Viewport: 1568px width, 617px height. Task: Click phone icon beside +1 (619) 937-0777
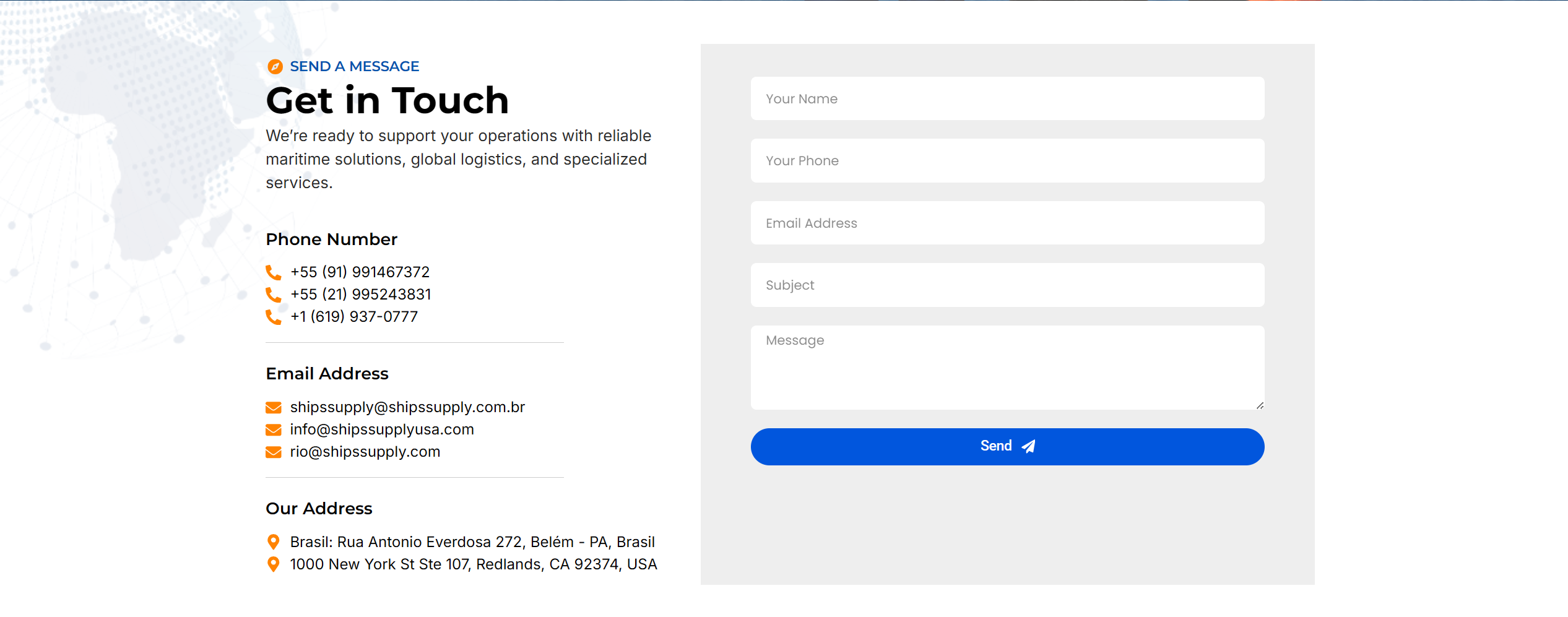tap(273, 317)
